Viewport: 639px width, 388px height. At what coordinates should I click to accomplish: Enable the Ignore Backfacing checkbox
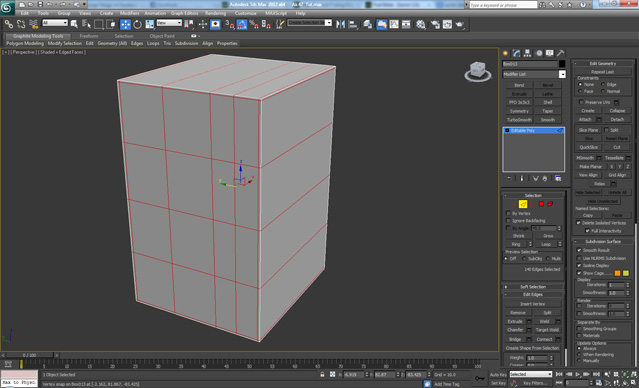tap(509, 221)
